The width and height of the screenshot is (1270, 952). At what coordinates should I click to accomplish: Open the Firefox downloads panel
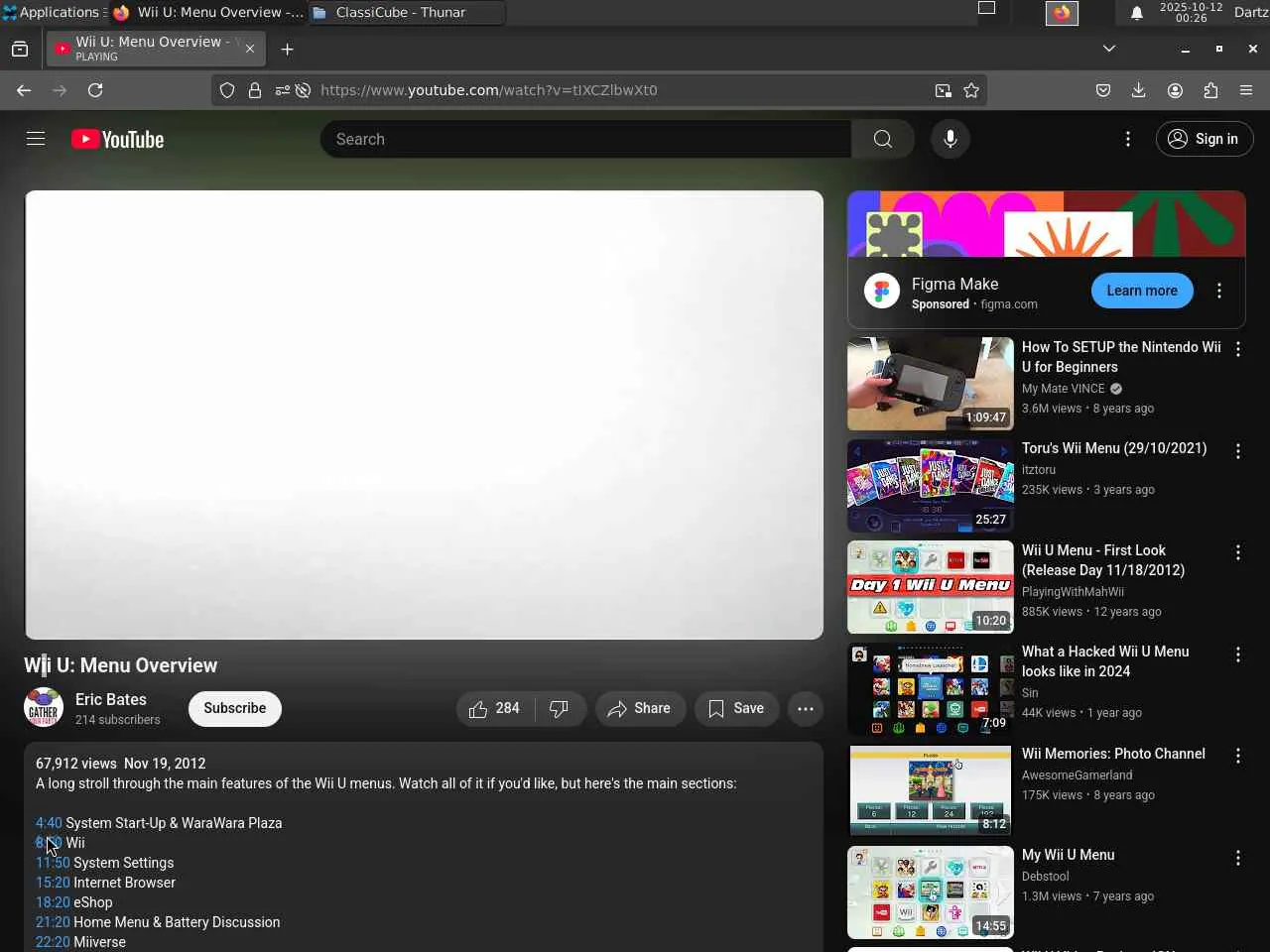click(x=1139, y=90)
